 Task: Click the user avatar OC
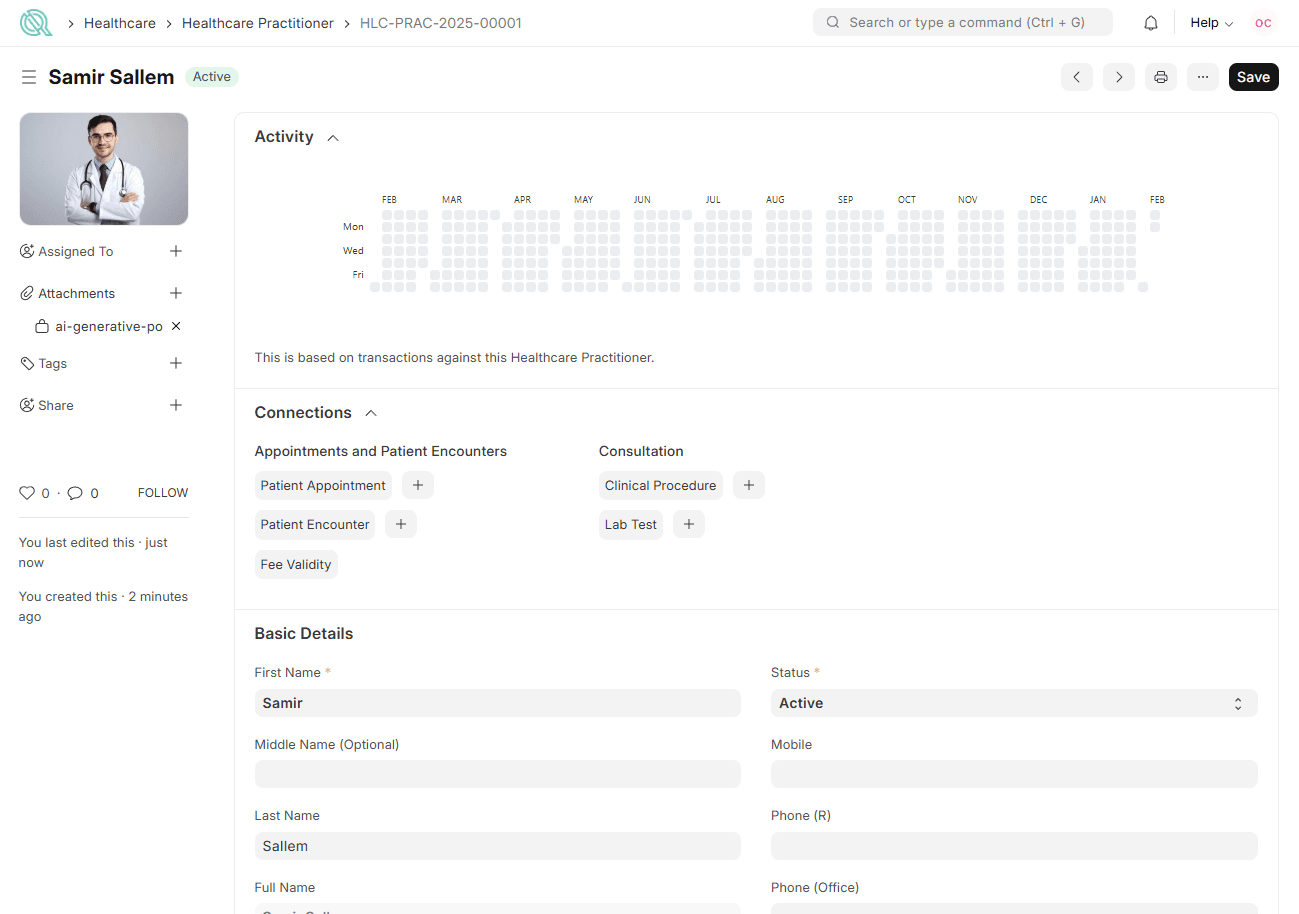[1264, 22]
